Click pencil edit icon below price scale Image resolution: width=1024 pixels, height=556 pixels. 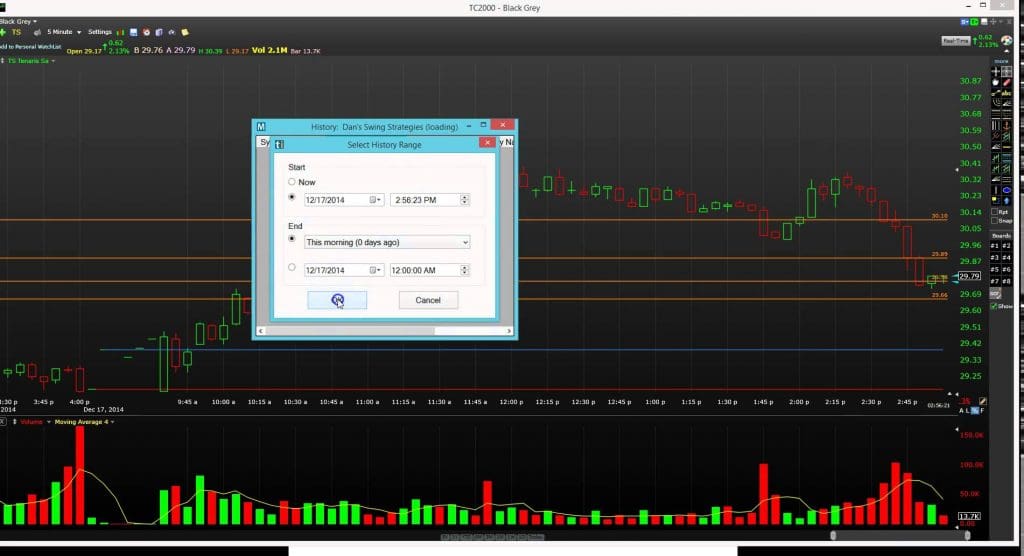(983, 401)
